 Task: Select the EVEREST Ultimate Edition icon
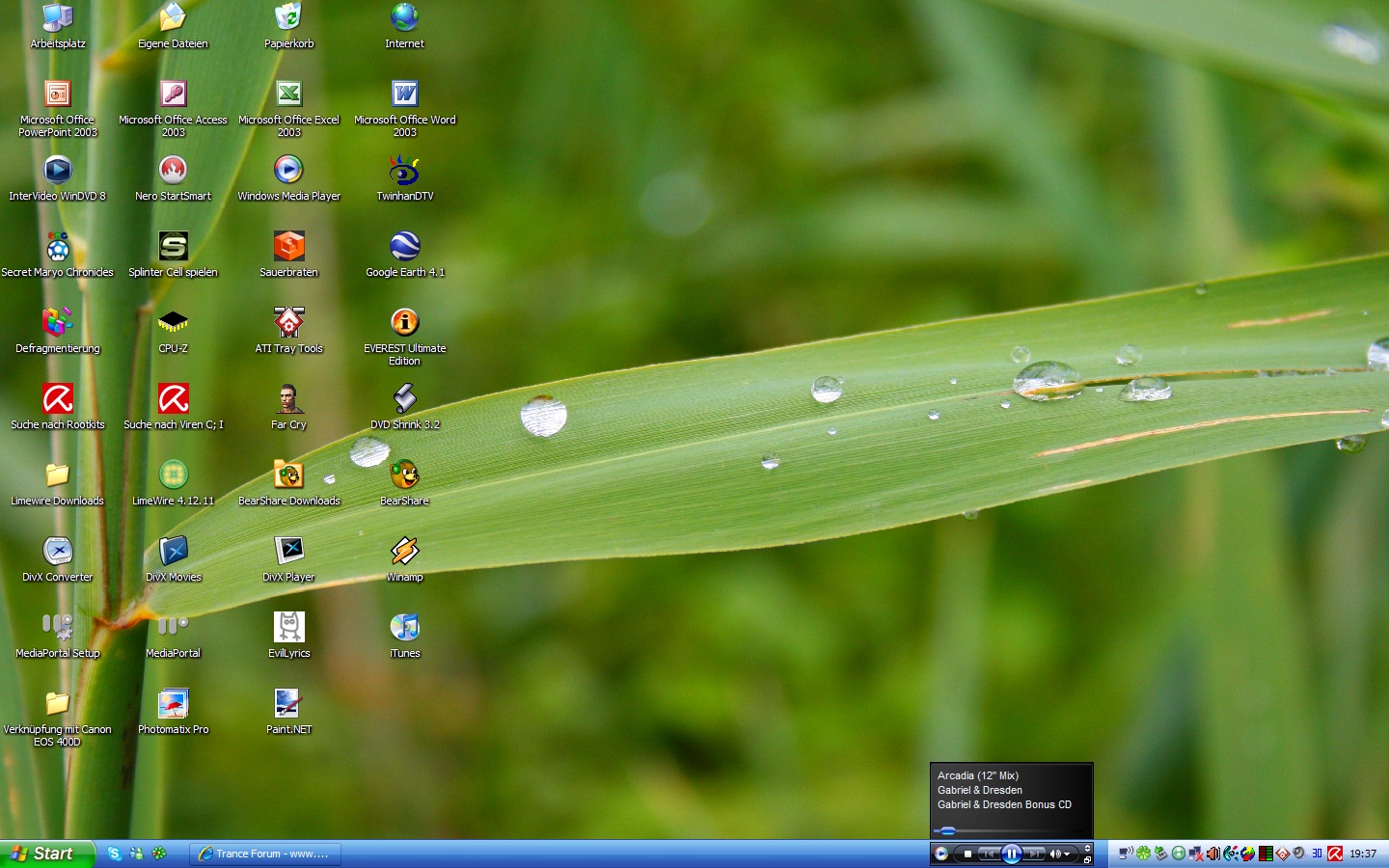click(404, 323)
